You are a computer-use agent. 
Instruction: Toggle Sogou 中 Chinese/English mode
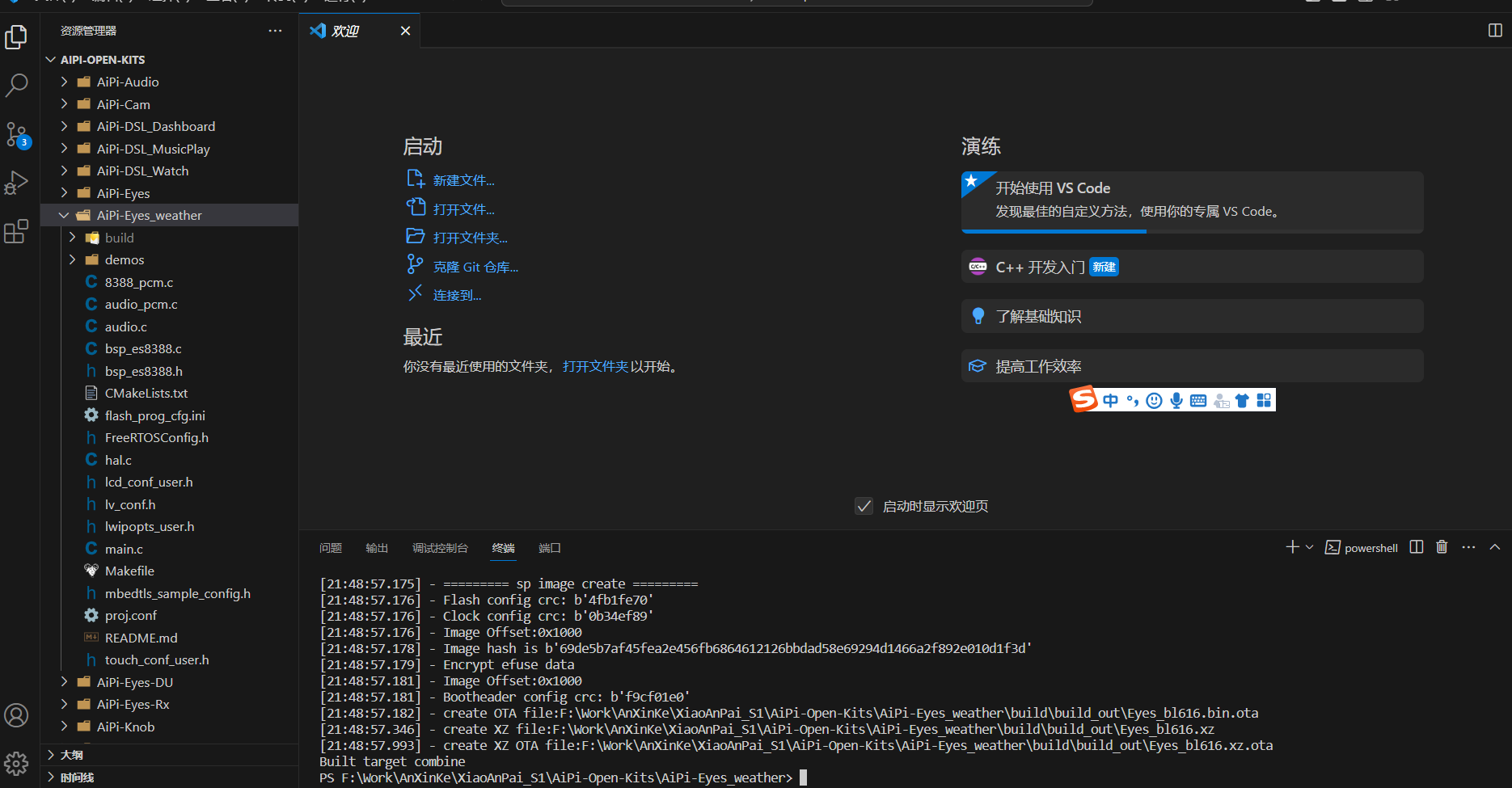(1111, 400)
